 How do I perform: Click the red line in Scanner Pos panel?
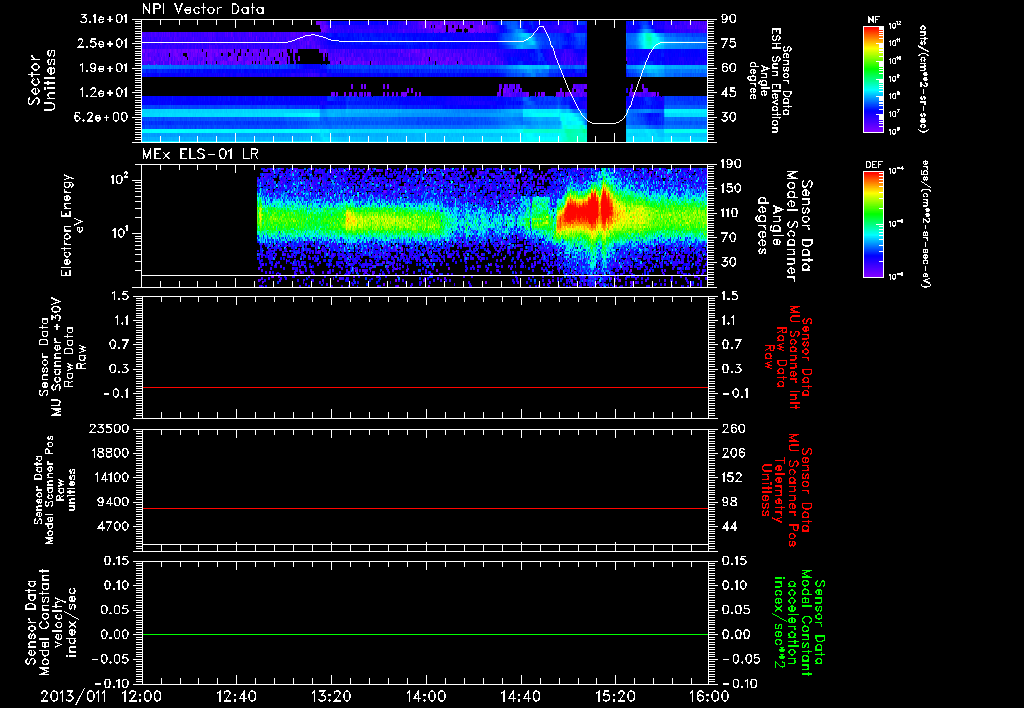click(424, 508)
